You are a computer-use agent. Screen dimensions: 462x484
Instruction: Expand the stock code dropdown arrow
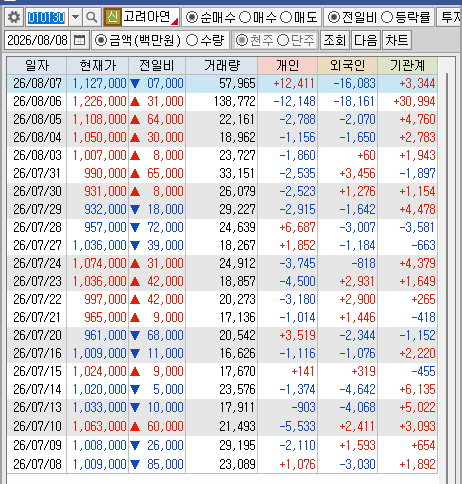[x=75, y=17]
